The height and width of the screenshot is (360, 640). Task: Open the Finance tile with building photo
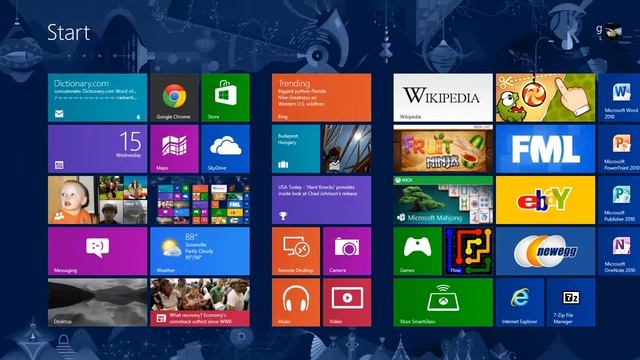pos(347,149)
